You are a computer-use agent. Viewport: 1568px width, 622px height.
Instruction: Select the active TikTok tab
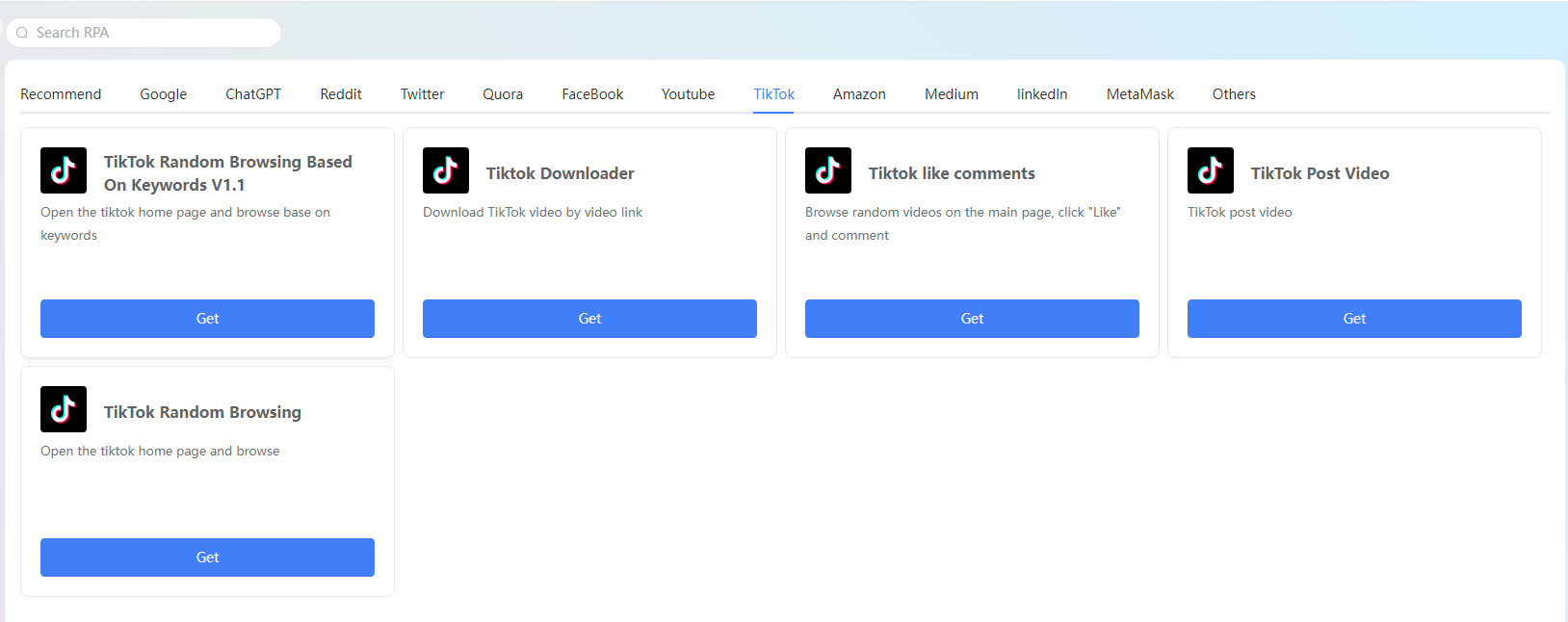coord(773,94)
